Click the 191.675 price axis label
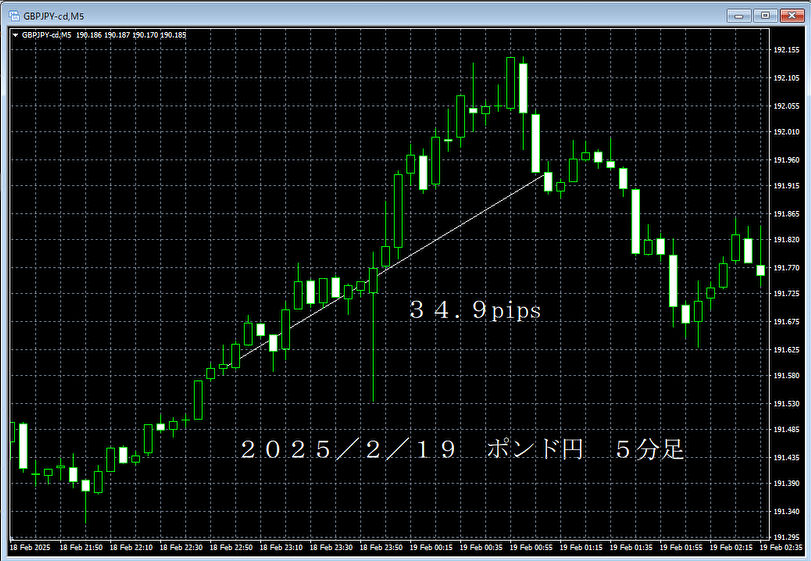Screen dimensions: 811x561 pos(786,322)
